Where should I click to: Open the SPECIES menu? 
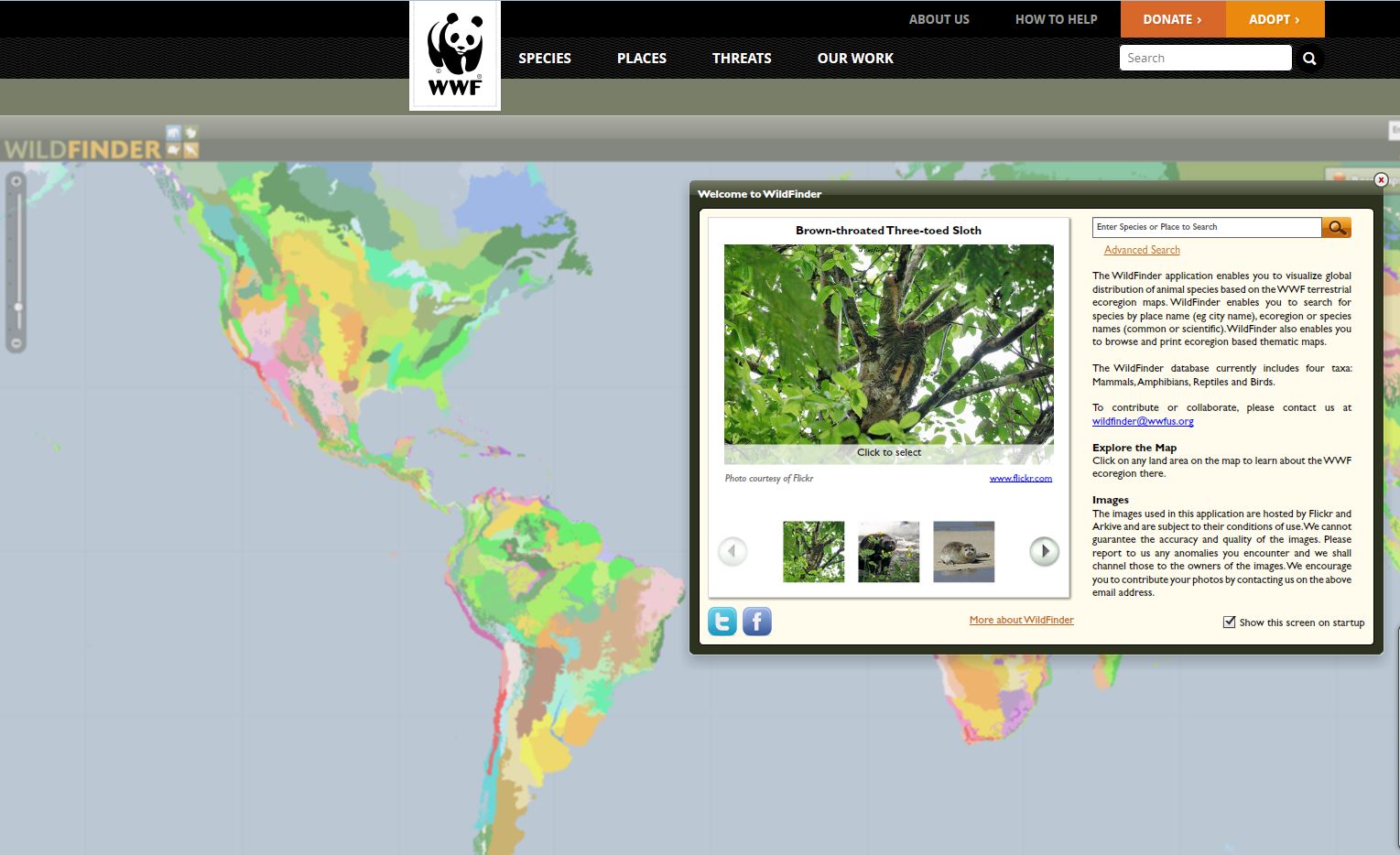[x=544, y=59]
